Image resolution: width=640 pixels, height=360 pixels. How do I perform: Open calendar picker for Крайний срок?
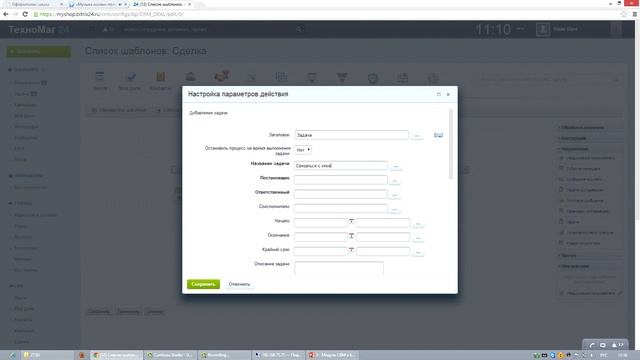pos(351,250)
